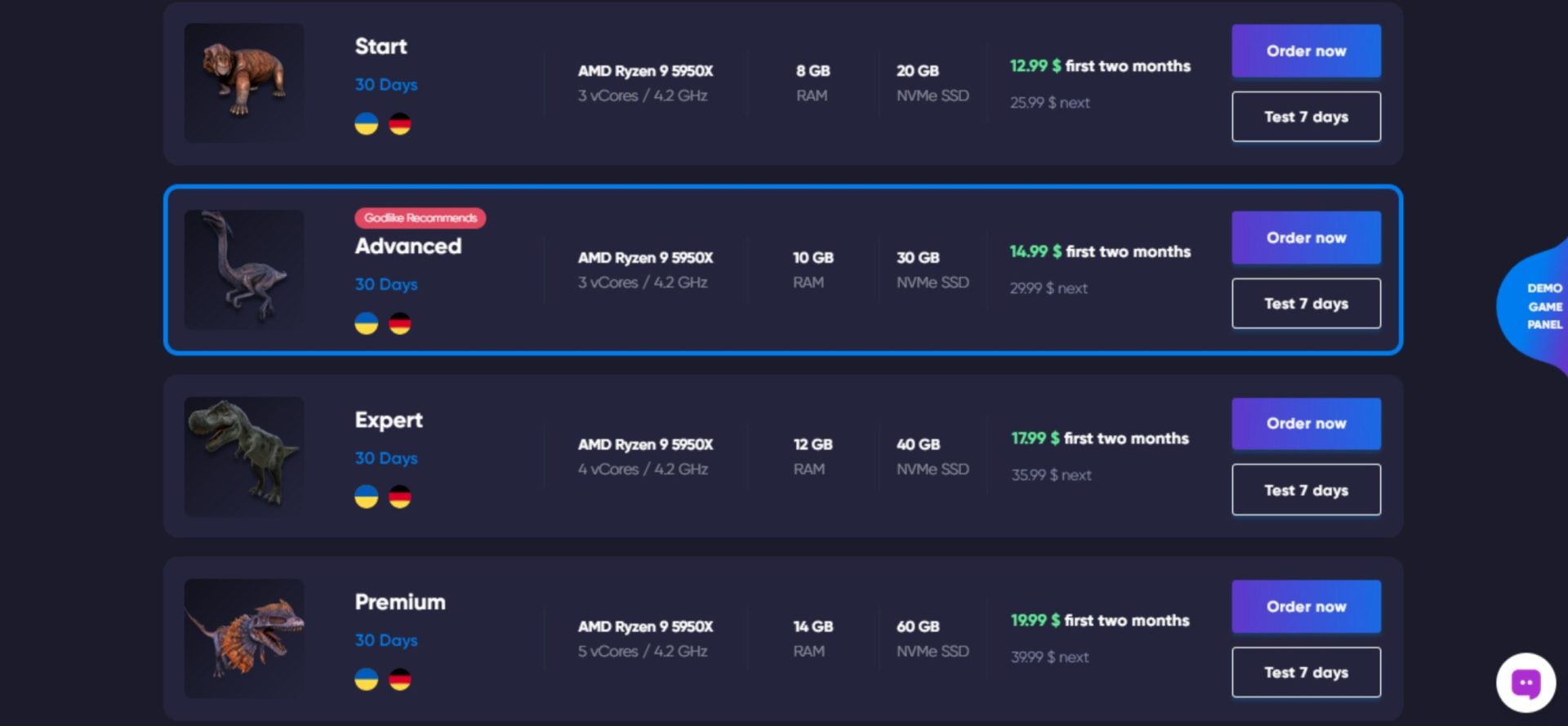Click the Expert plan T-Rex thumbnail
Screen dimensions: 1568x726
point(244,457)
